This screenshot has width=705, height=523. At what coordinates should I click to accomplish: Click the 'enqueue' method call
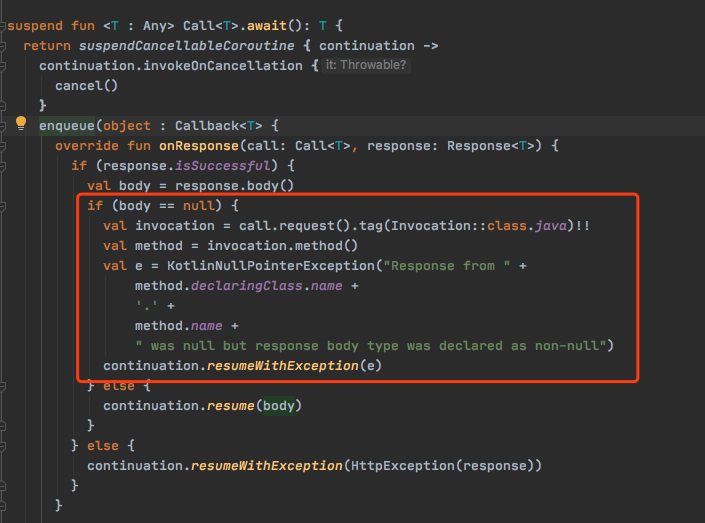click(67, 126)
